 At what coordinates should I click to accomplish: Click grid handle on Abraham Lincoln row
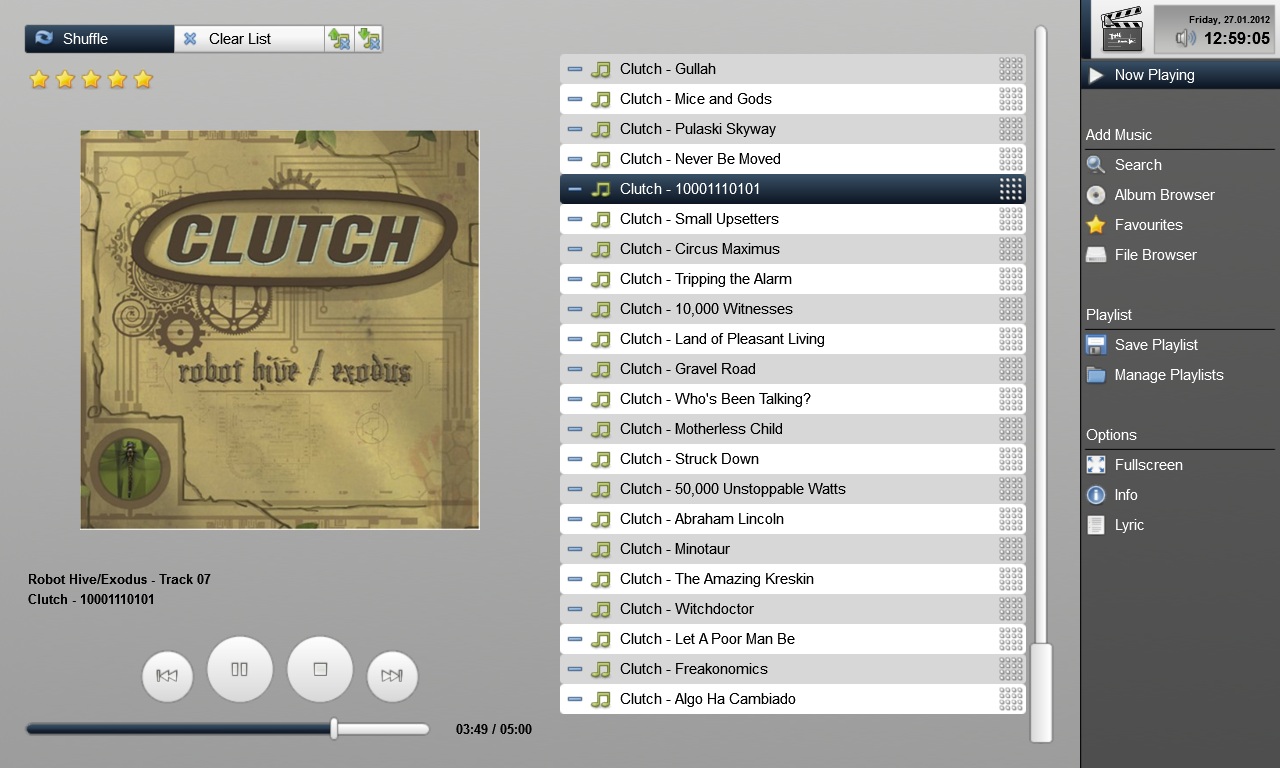pos(1011,519)
